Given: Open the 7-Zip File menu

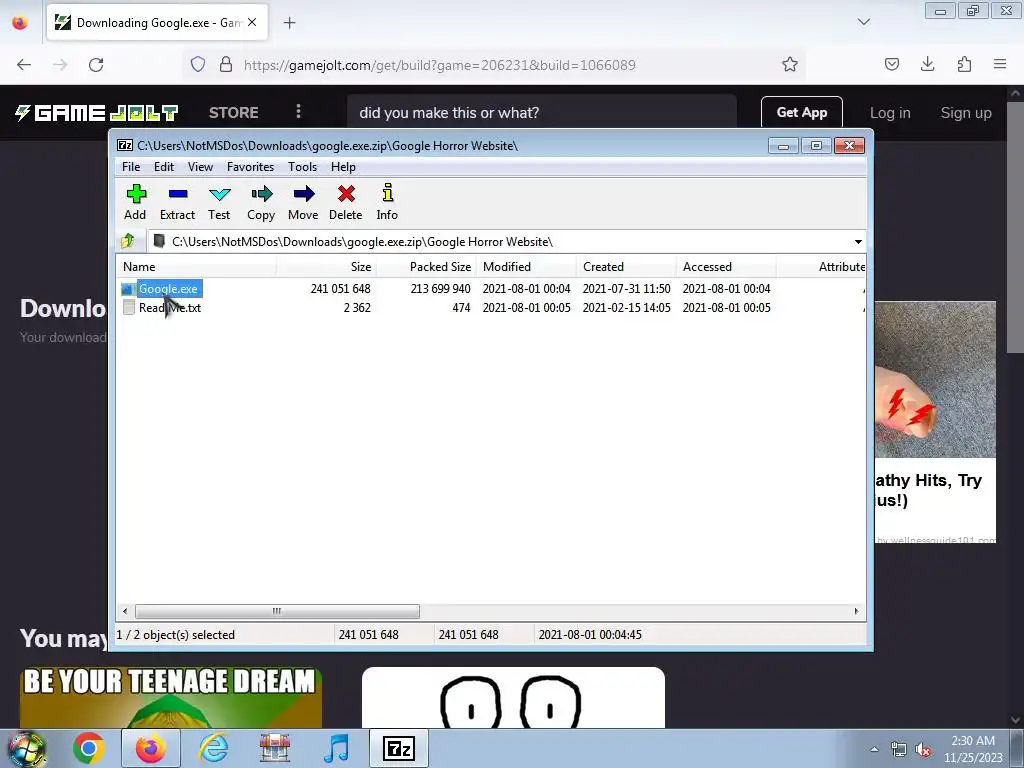Looking at the screenshot, I should coord(131,167).
